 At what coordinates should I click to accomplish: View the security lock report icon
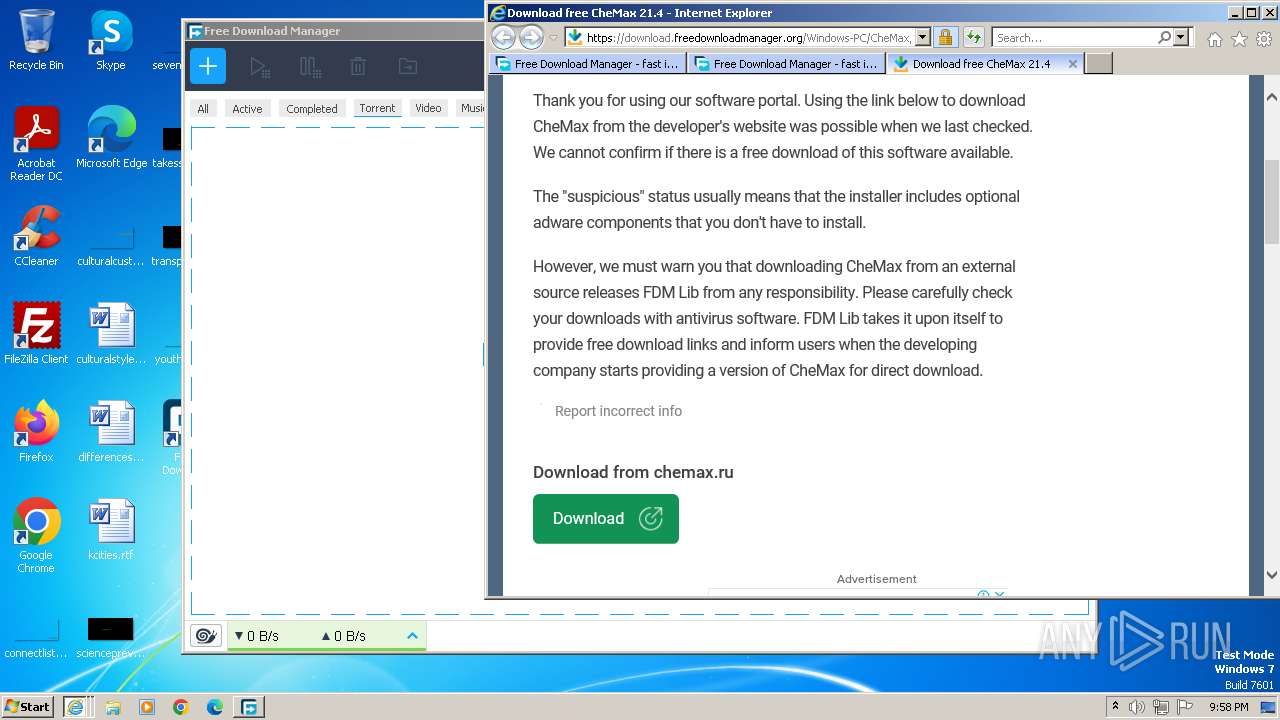point(945,38)
